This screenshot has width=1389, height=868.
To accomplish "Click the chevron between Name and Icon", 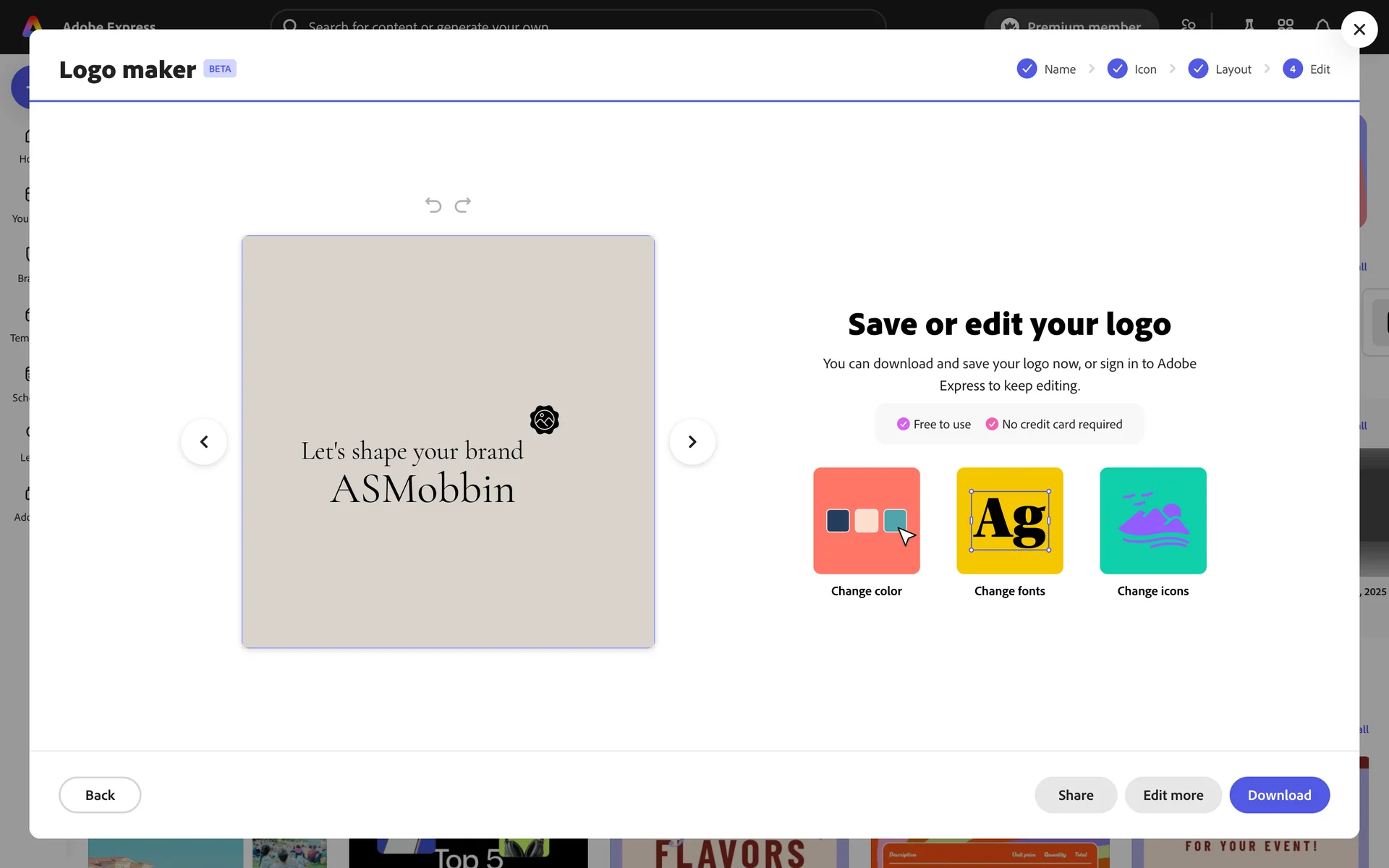I will coord(1092,69).
